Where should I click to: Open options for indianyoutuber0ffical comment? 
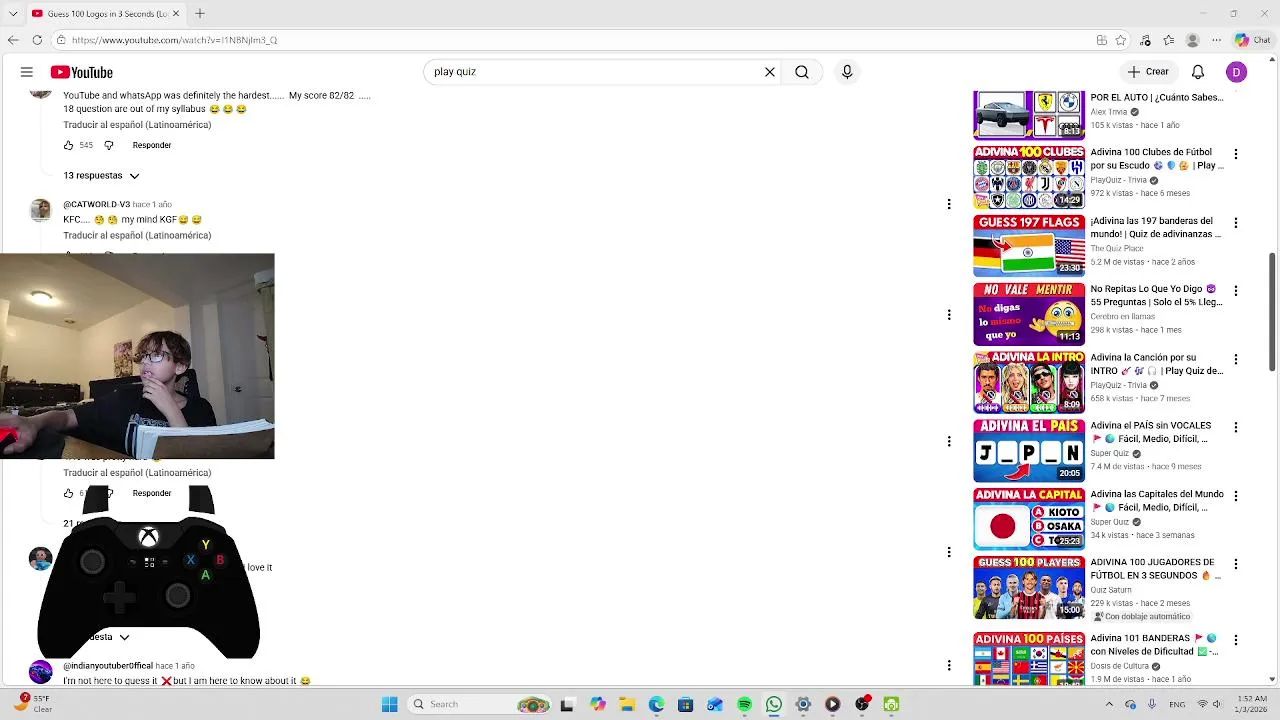point(948,665)
